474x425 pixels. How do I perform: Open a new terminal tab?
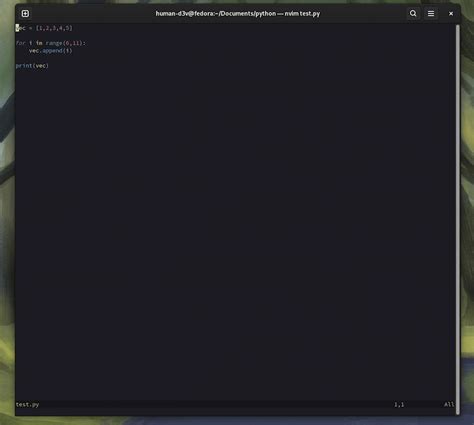25,14
